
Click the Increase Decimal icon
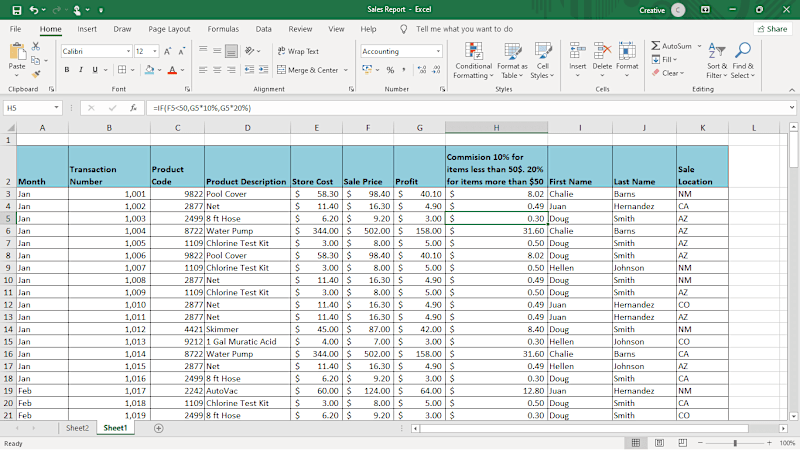(x=421, y=69)
